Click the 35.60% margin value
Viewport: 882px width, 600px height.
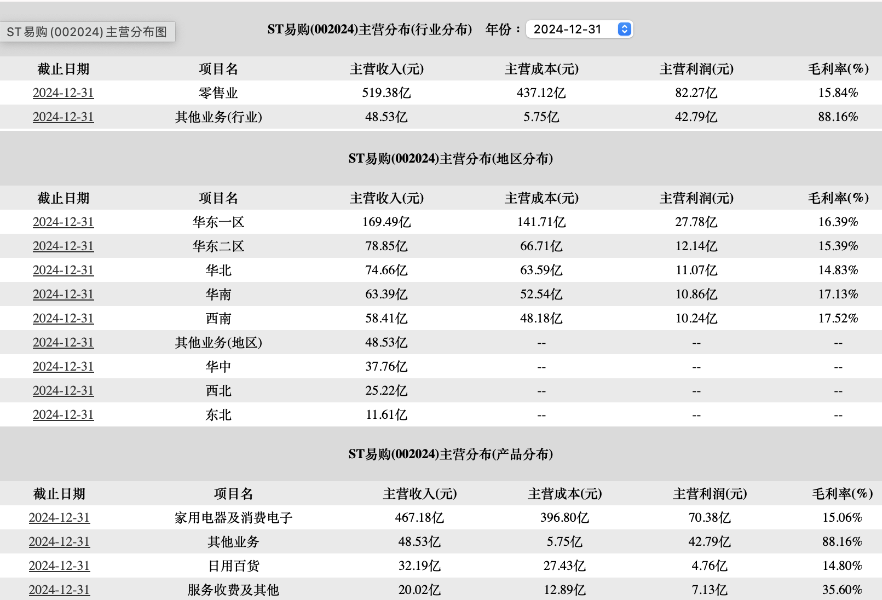point(842,590)
